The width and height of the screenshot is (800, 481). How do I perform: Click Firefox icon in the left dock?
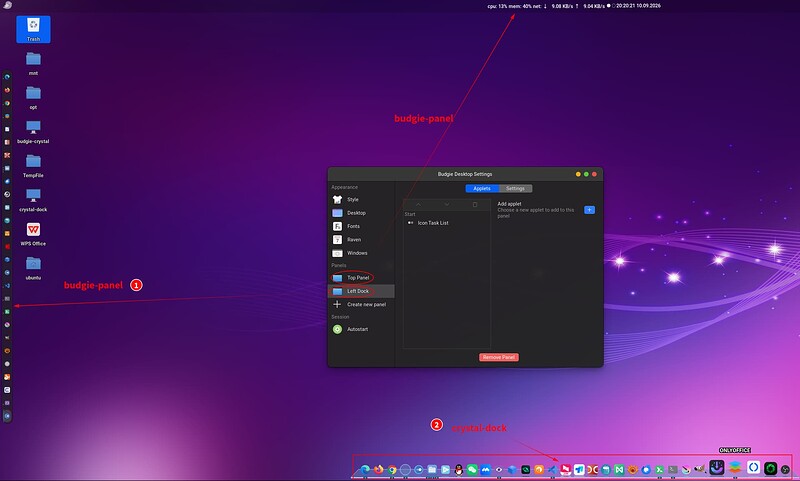point(7,90)
